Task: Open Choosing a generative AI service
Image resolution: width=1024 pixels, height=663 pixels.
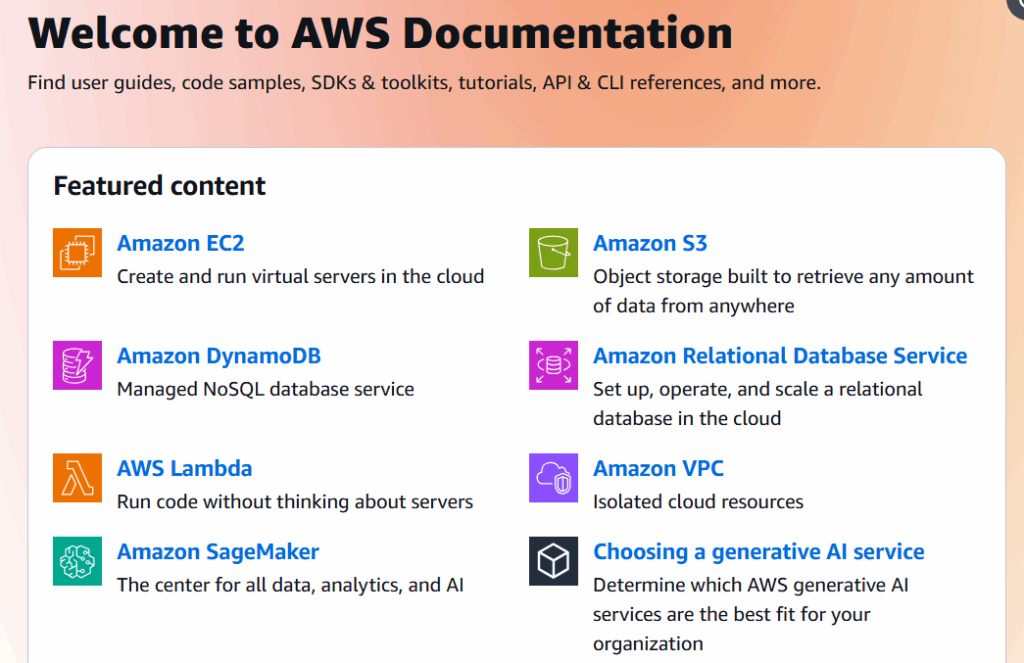Action: click(758, 552)
